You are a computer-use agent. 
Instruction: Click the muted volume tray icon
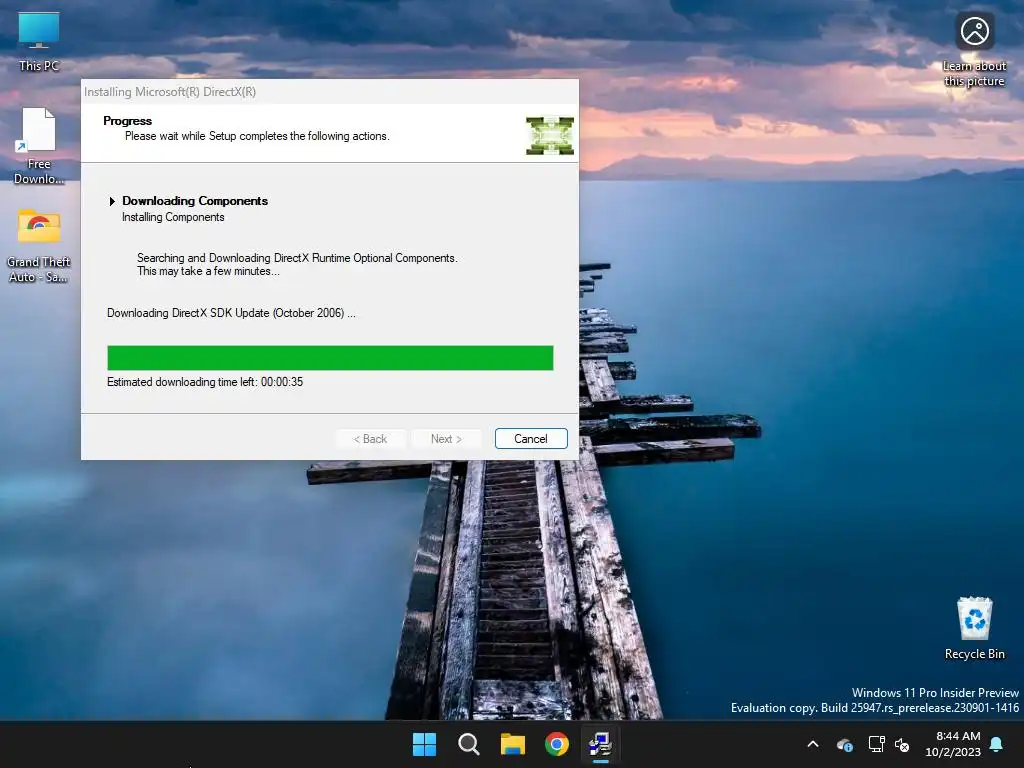click(x=903, y=744)
